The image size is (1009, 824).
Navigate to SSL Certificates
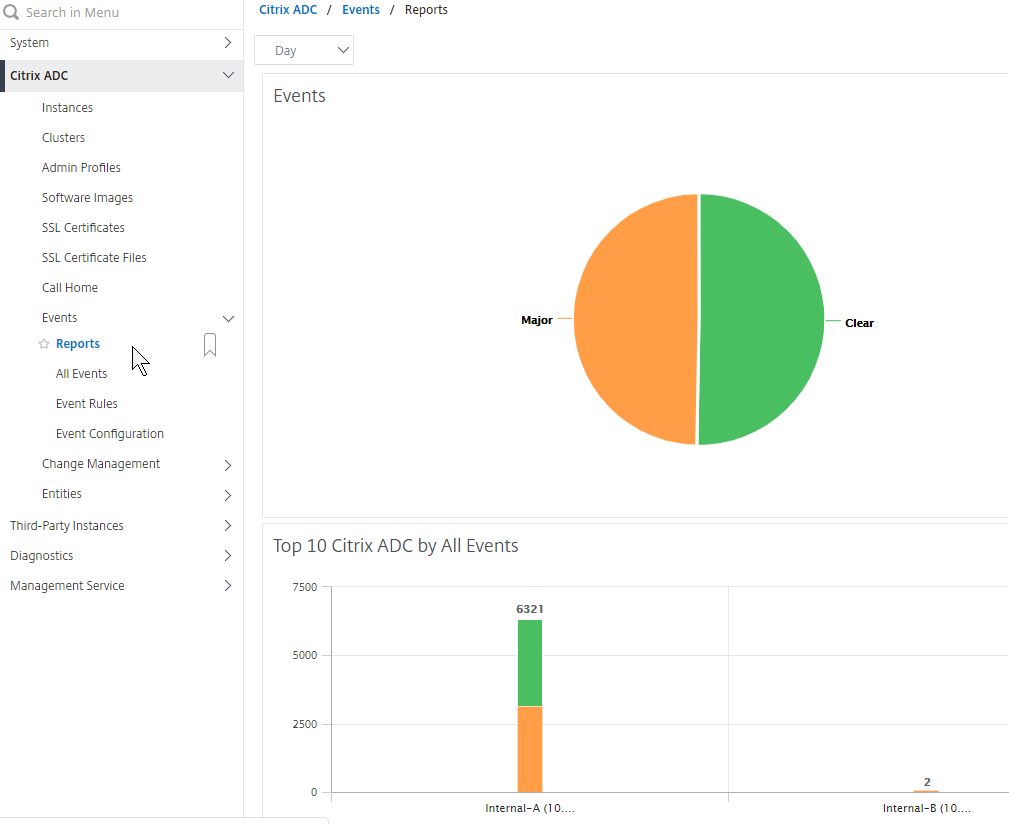(83, 228)
